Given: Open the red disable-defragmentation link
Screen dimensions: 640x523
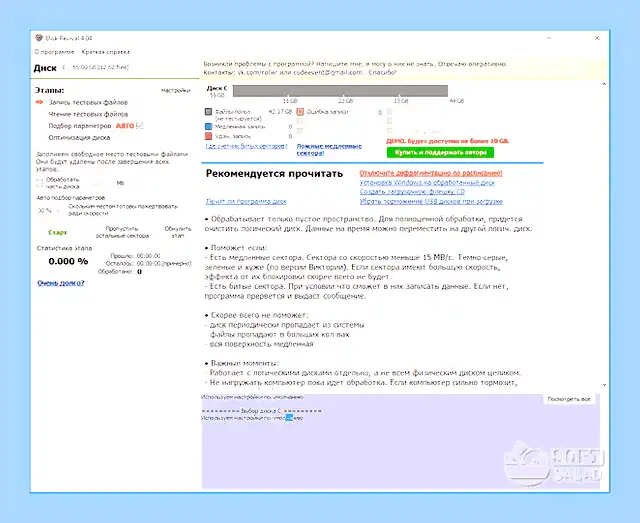Looking at the screenshot, I should [431, 173].
